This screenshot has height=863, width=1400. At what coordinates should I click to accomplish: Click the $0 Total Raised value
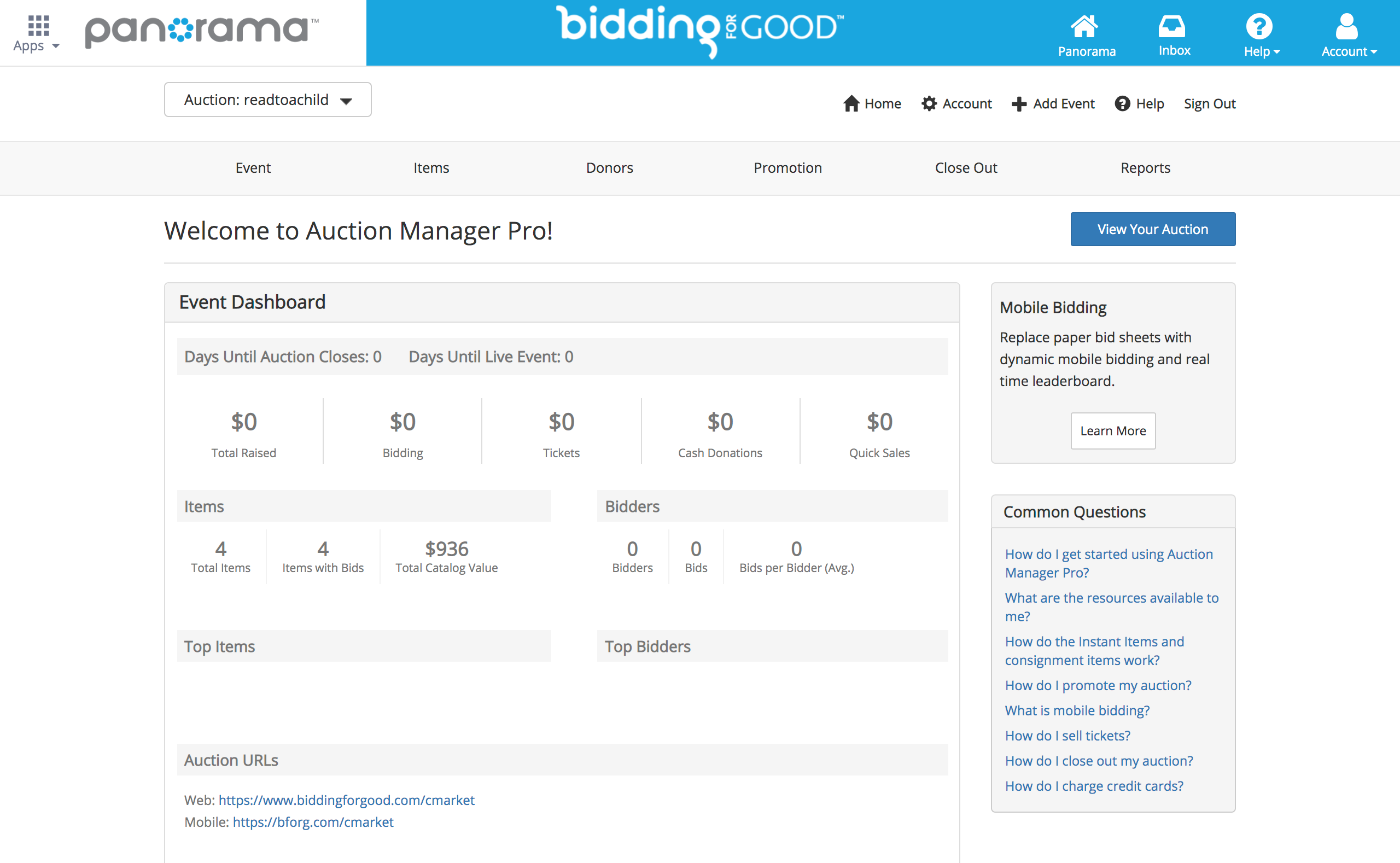coord(244,422)
